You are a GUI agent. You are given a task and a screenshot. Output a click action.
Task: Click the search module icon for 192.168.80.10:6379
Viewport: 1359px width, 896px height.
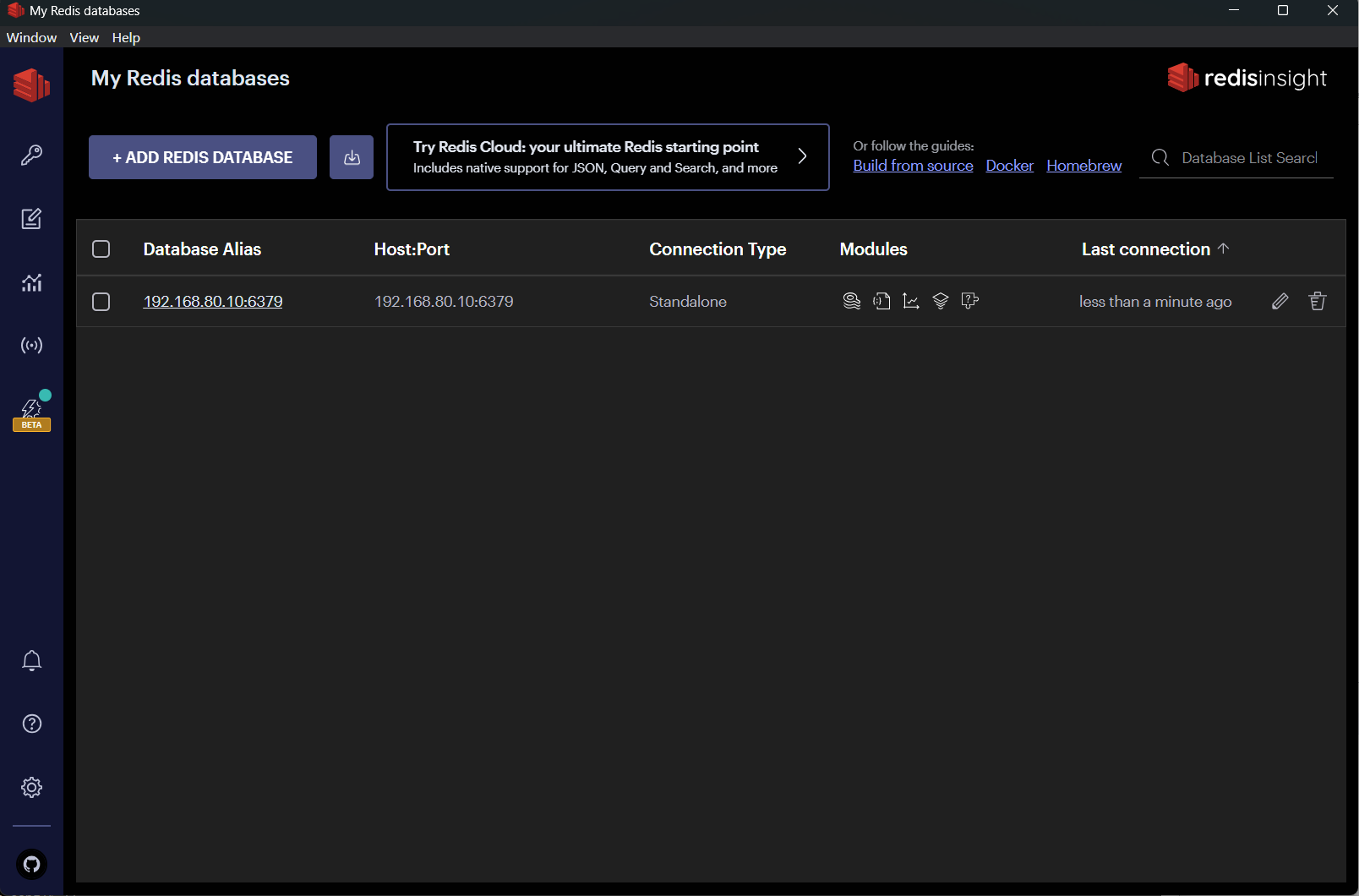(852, 301)
